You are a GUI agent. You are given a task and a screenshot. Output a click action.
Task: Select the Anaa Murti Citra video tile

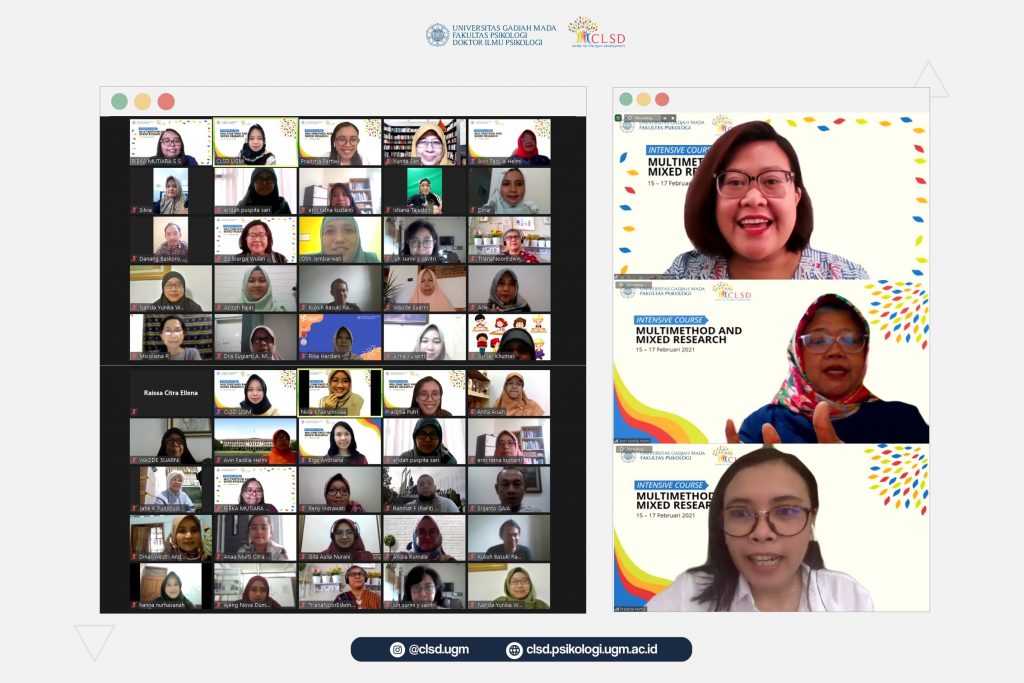tap(255, 538)
